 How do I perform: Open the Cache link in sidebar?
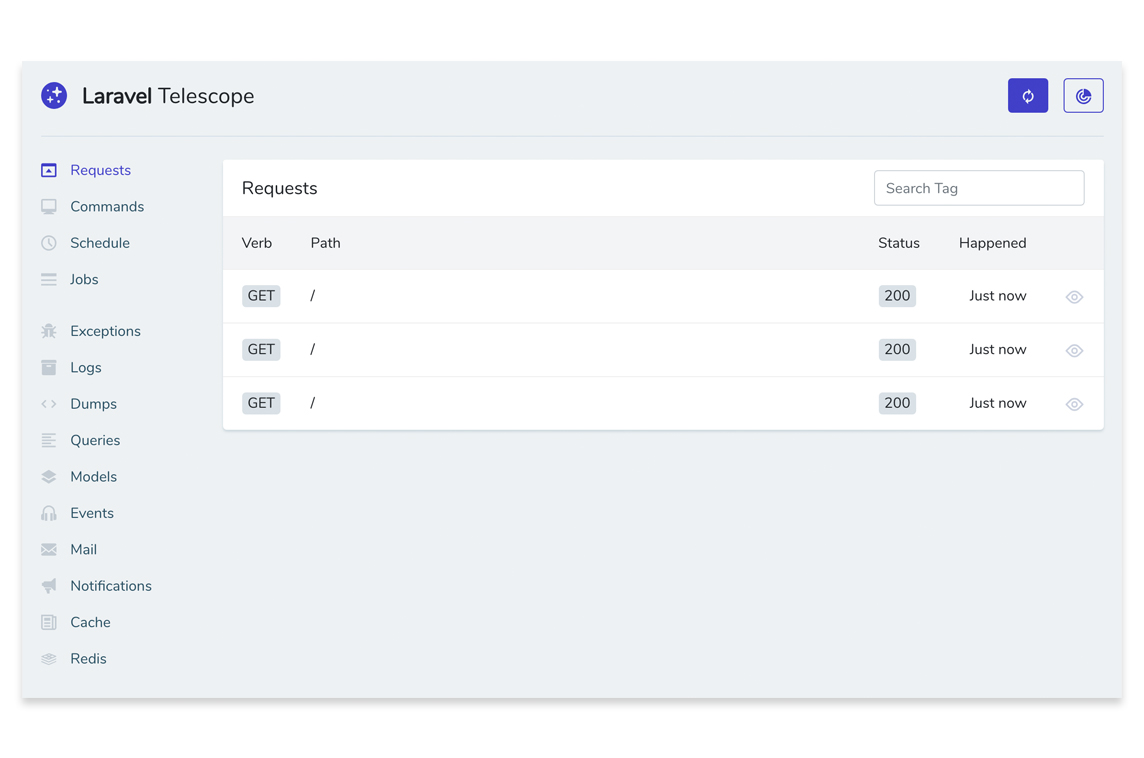tap(90, 622)
